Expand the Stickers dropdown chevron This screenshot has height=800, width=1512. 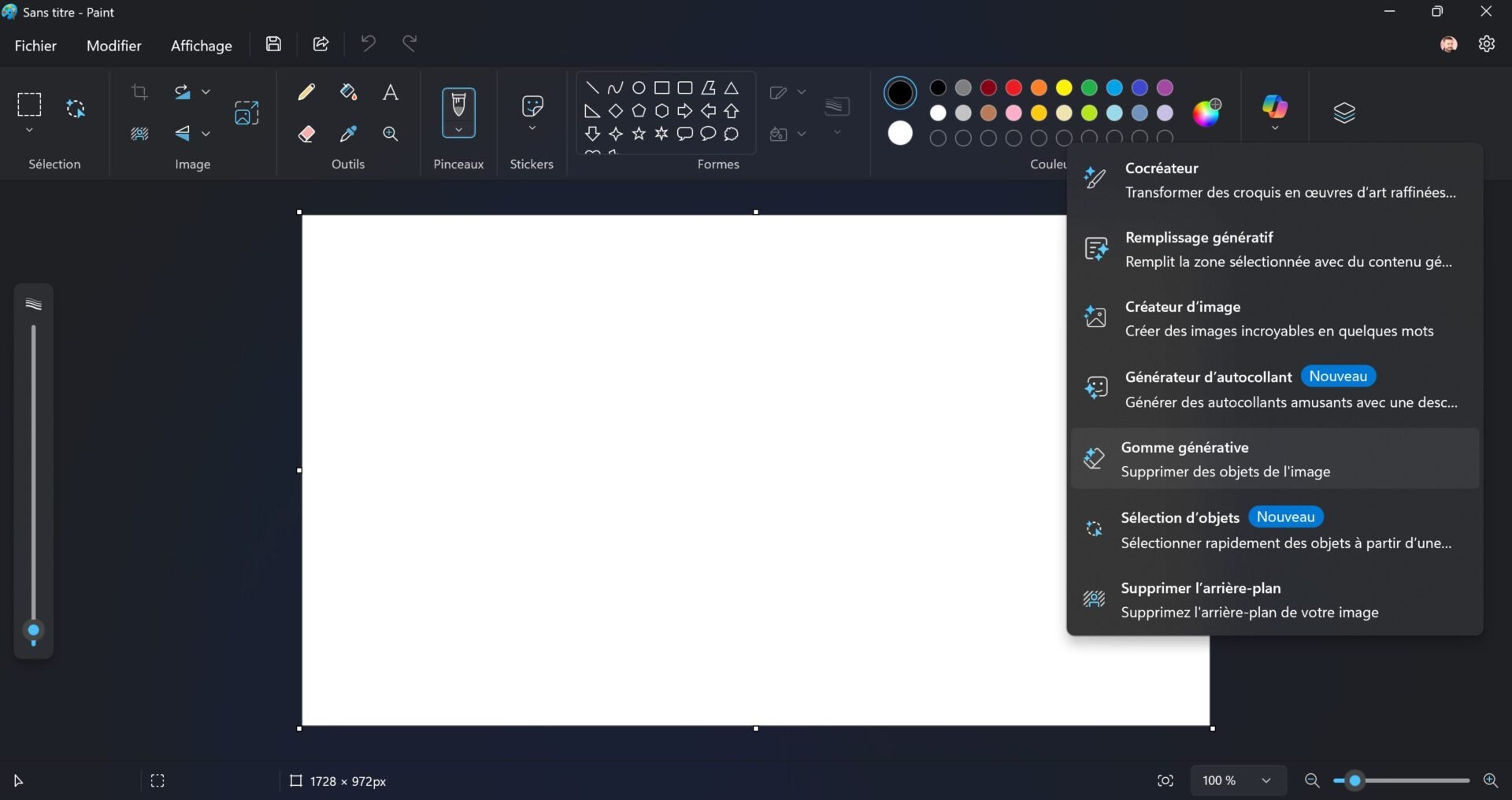(x=532, y=128)
